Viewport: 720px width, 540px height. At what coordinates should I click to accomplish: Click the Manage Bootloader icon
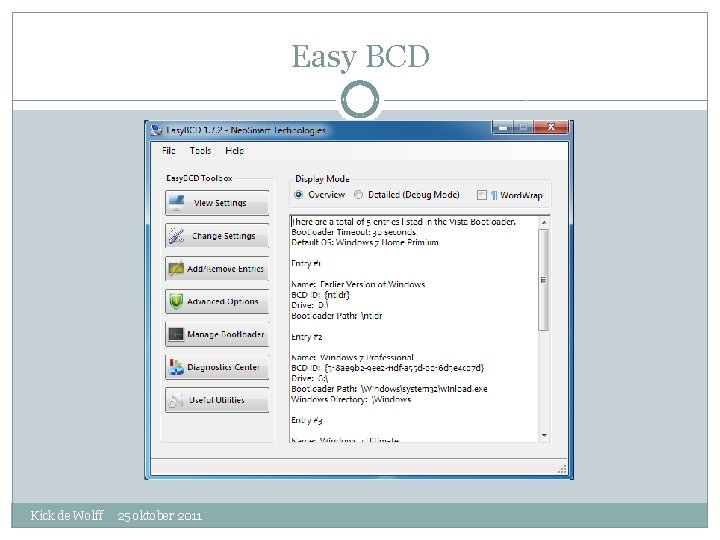click(176, 334)
